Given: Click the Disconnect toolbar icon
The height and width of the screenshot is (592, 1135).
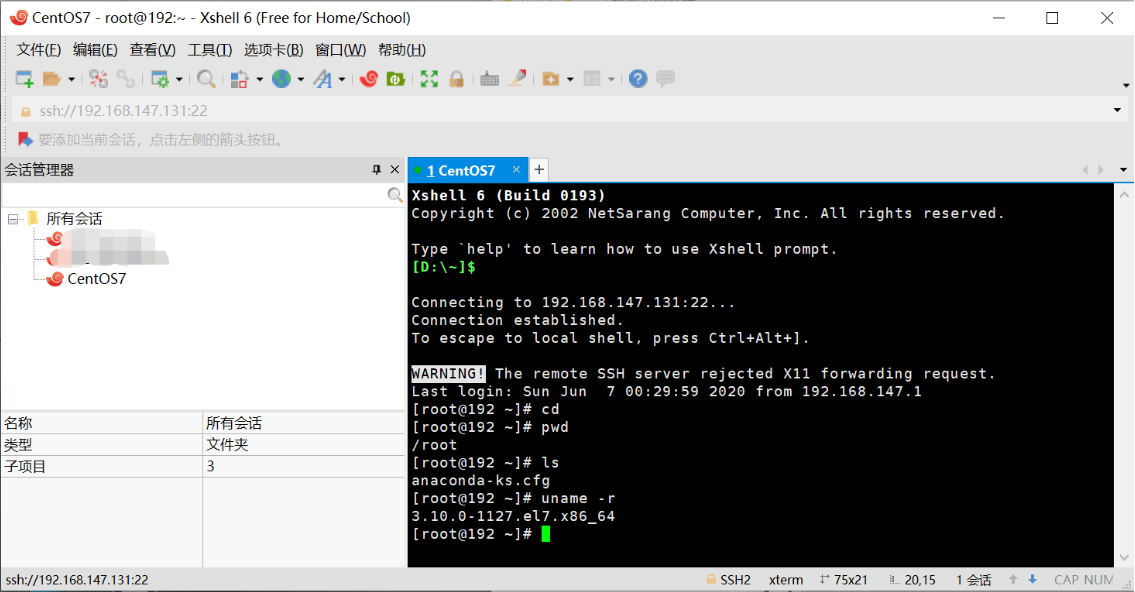Looking at the screenshot, I should point(98,79).
